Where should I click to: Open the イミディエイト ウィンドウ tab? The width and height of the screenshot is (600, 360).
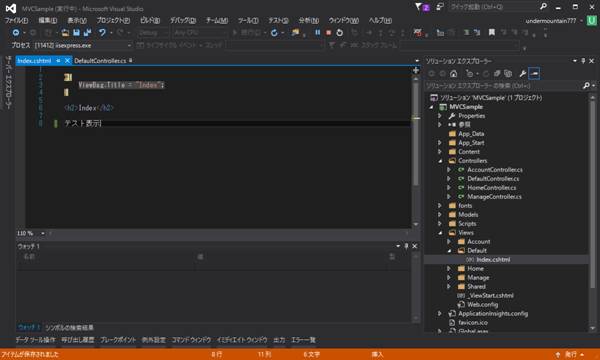(x=242, y=340)
